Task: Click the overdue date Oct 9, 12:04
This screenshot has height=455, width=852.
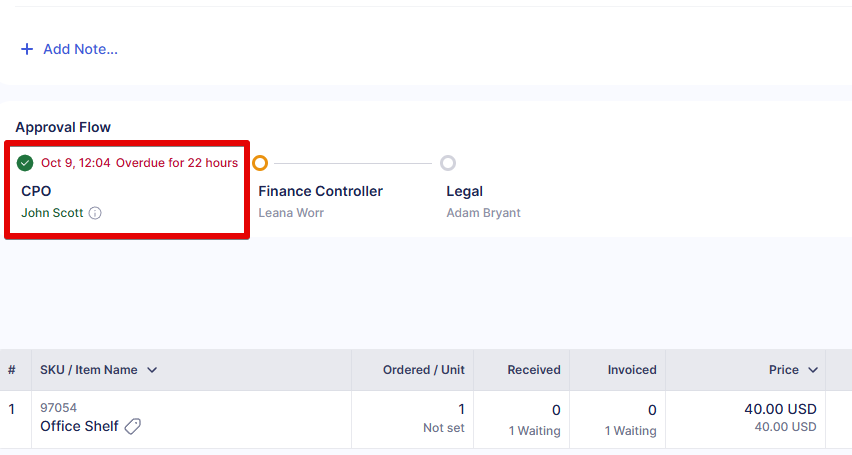Action: (76, 163)
